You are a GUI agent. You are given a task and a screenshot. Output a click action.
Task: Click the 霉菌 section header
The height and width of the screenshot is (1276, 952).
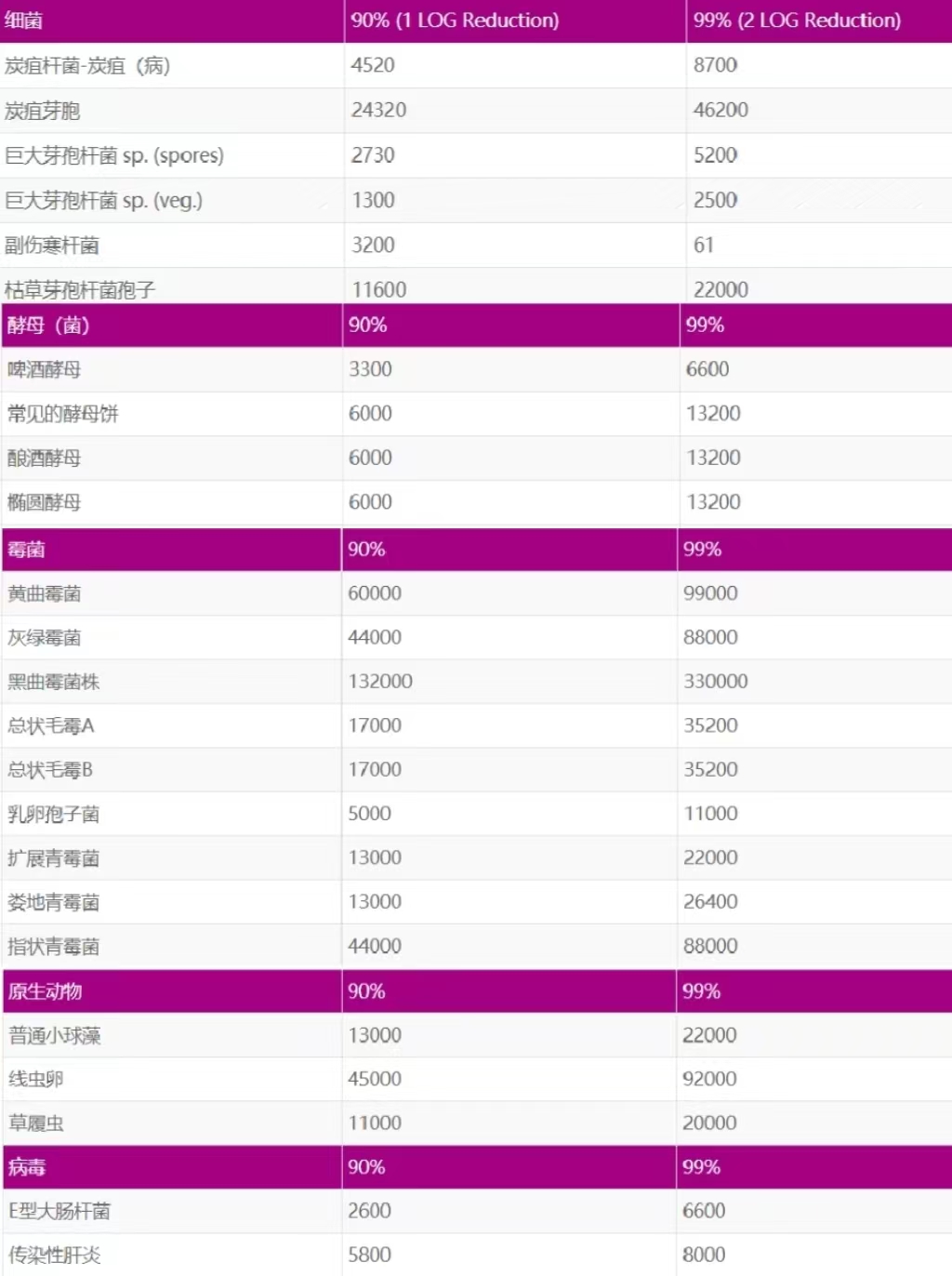point(26,550)
